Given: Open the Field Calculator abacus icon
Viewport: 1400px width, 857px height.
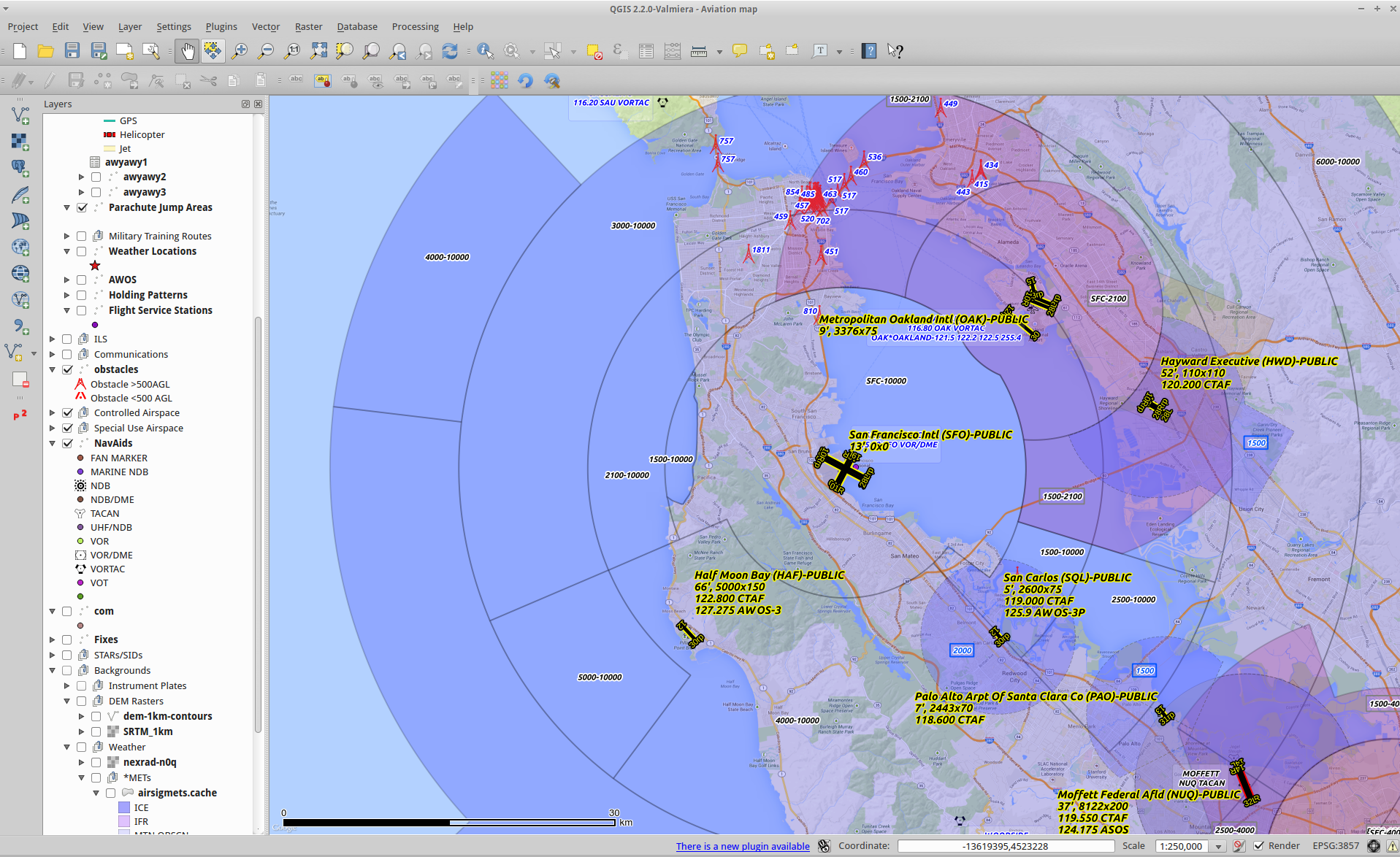Looking at the screenshot, I should click(672, 51).
